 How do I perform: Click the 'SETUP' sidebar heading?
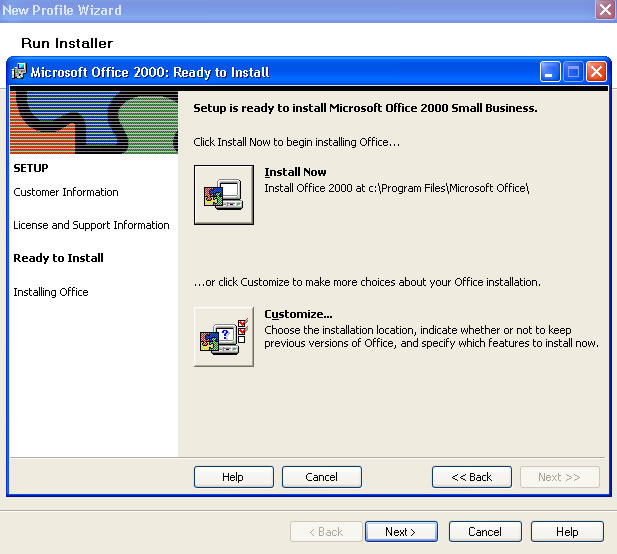pyautogui.click(x=31, y=168)
